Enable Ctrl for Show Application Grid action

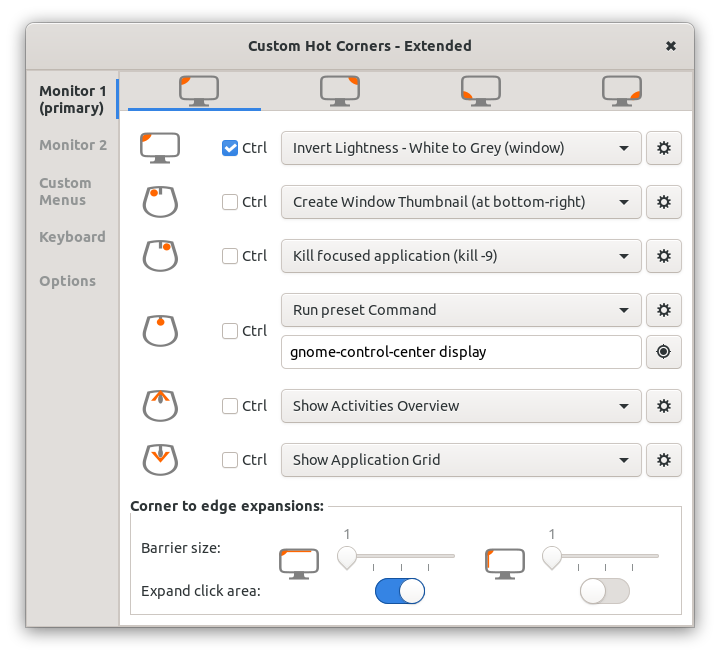tap(230, 460)
